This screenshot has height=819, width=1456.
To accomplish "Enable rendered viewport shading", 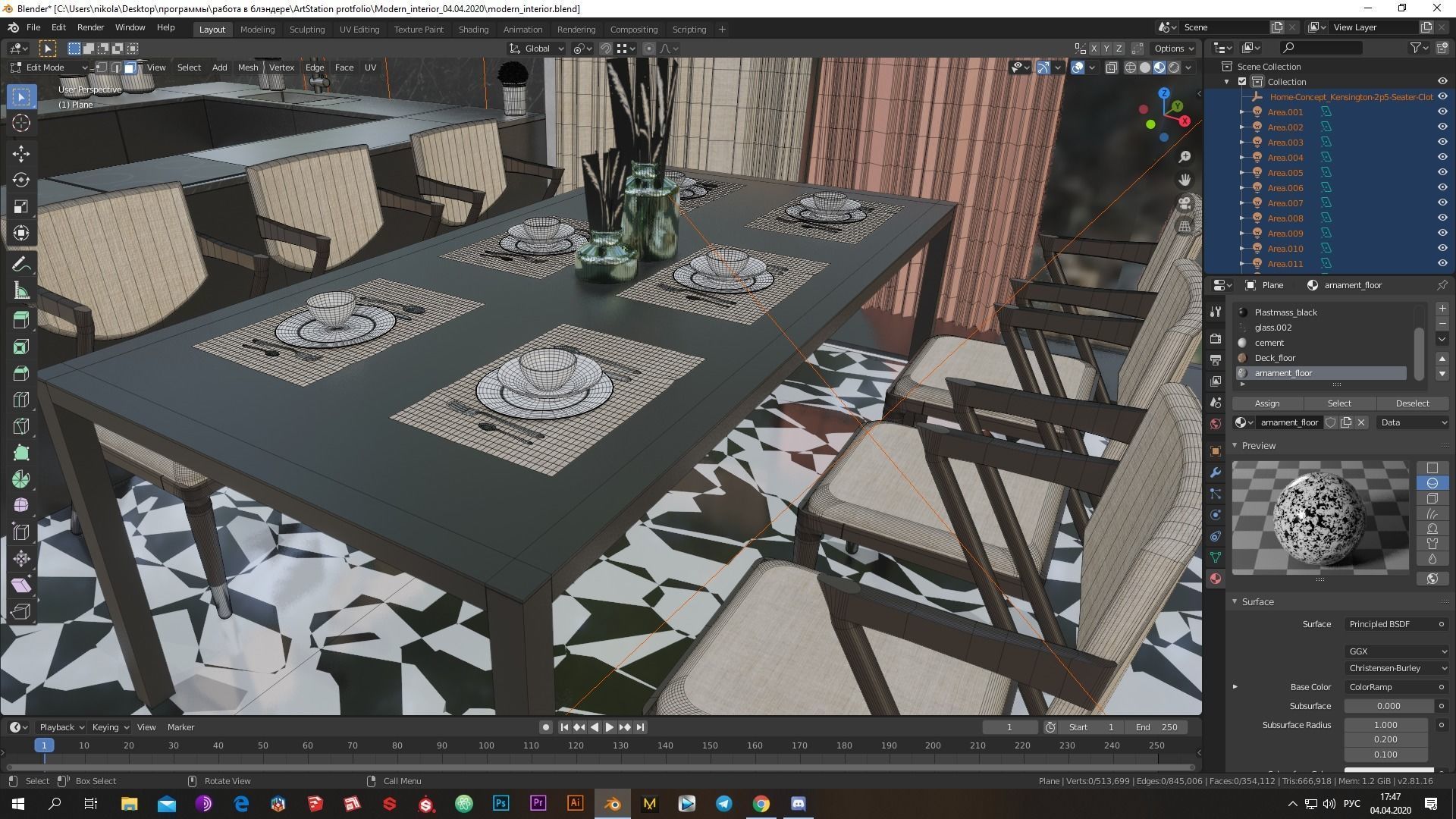I will [1174, 67].
